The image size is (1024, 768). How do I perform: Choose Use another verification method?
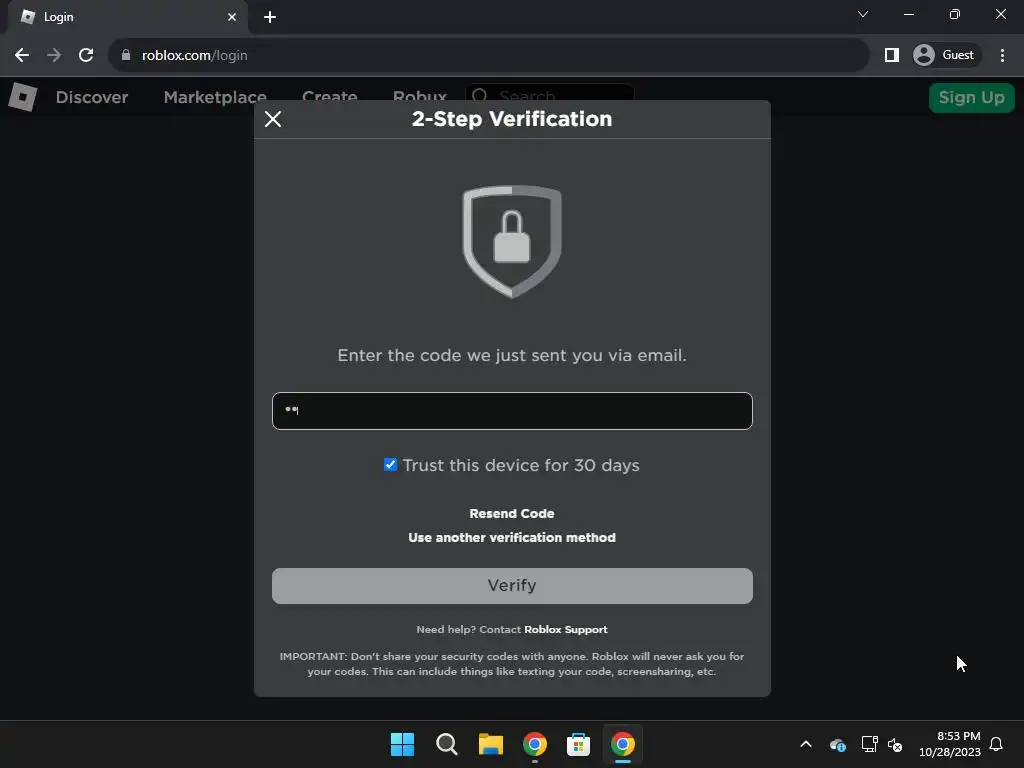(512, 537)
